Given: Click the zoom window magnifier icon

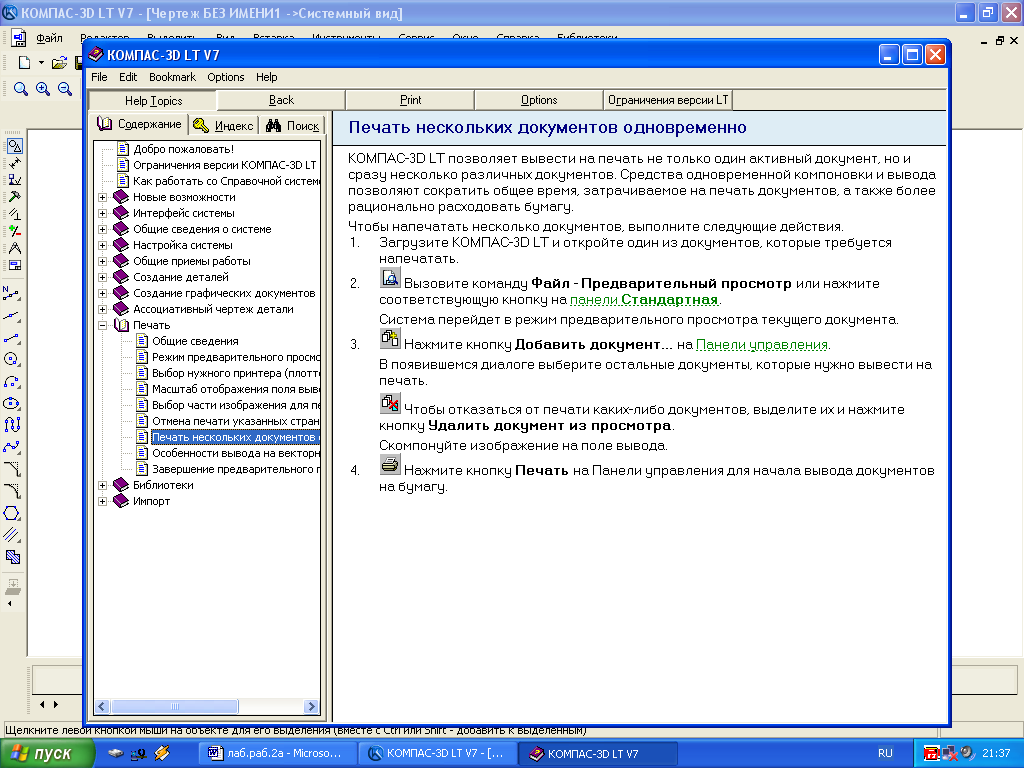Looking at the screenshot, I should click(x=20, y=89).
